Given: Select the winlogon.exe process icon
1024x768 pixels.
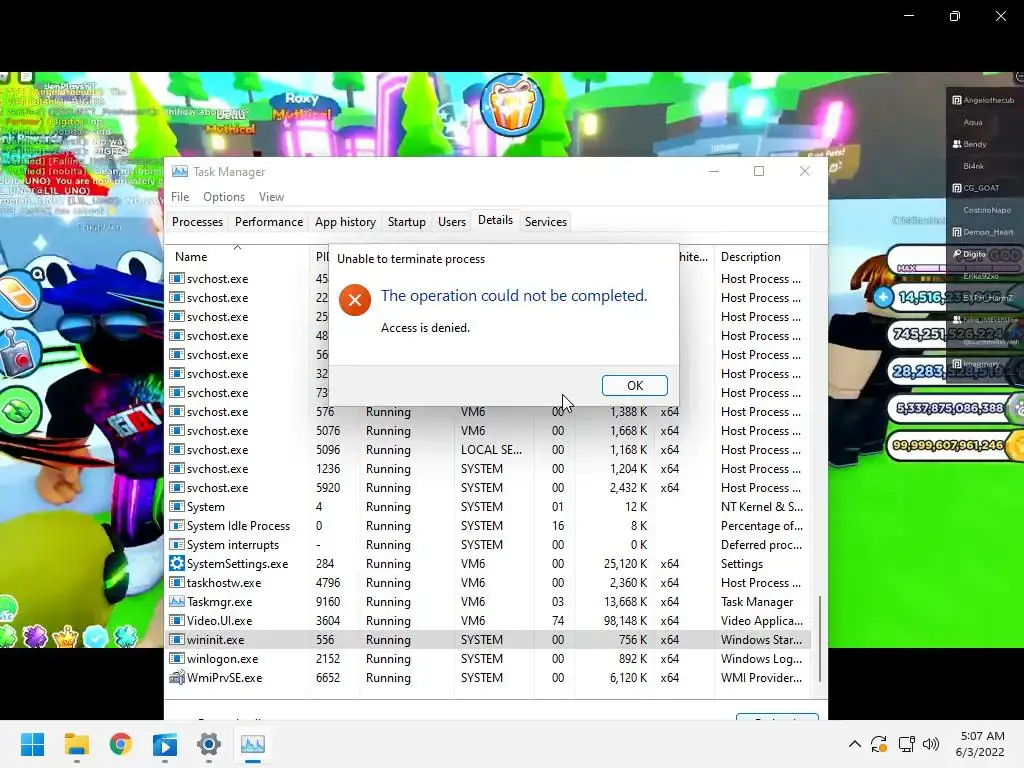Looking at the screenshot, I should point(176,658).
